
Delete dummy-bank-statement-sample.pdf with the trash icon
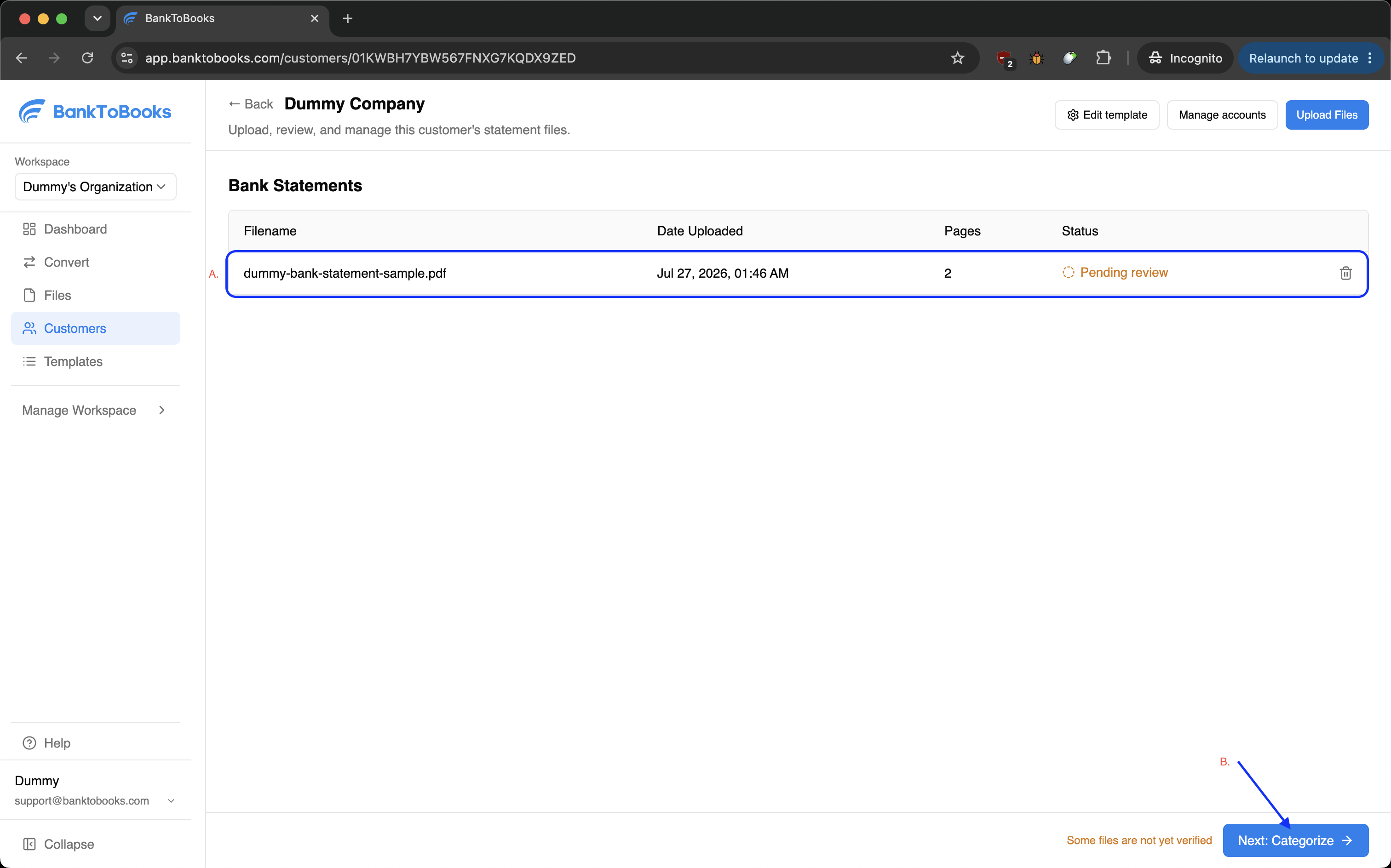click(x=1345, y=273)
